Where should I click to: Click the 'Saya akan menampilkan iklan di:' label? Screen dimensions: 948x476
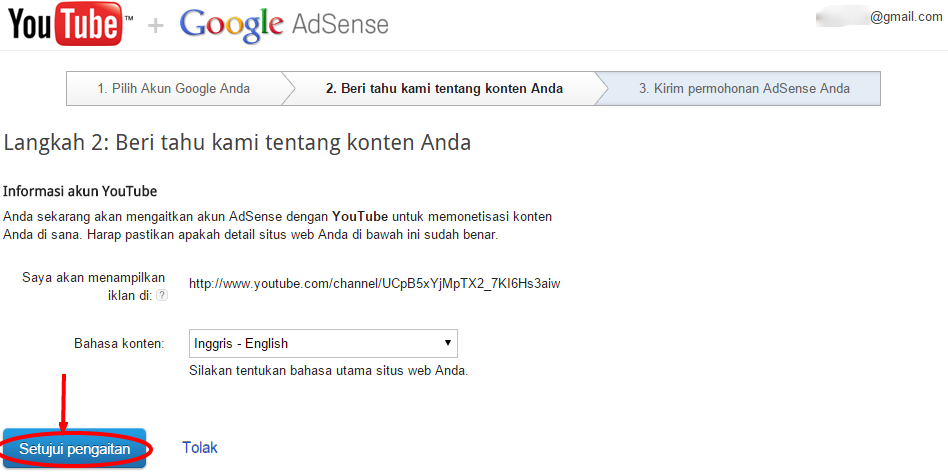click(94, 287)
